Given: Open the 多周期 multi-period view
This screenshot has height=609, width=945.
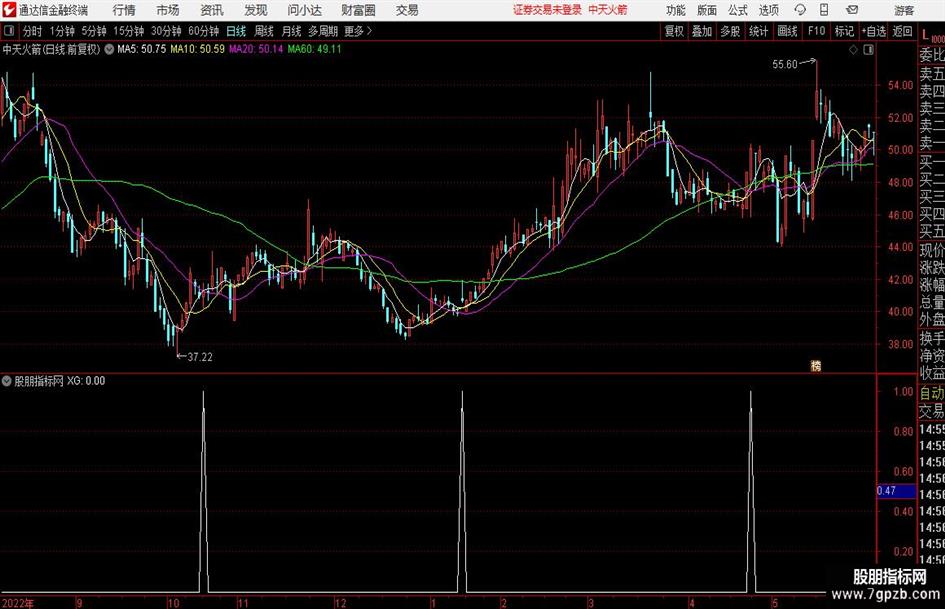Looking at the screenshot, I should (323, 31).
